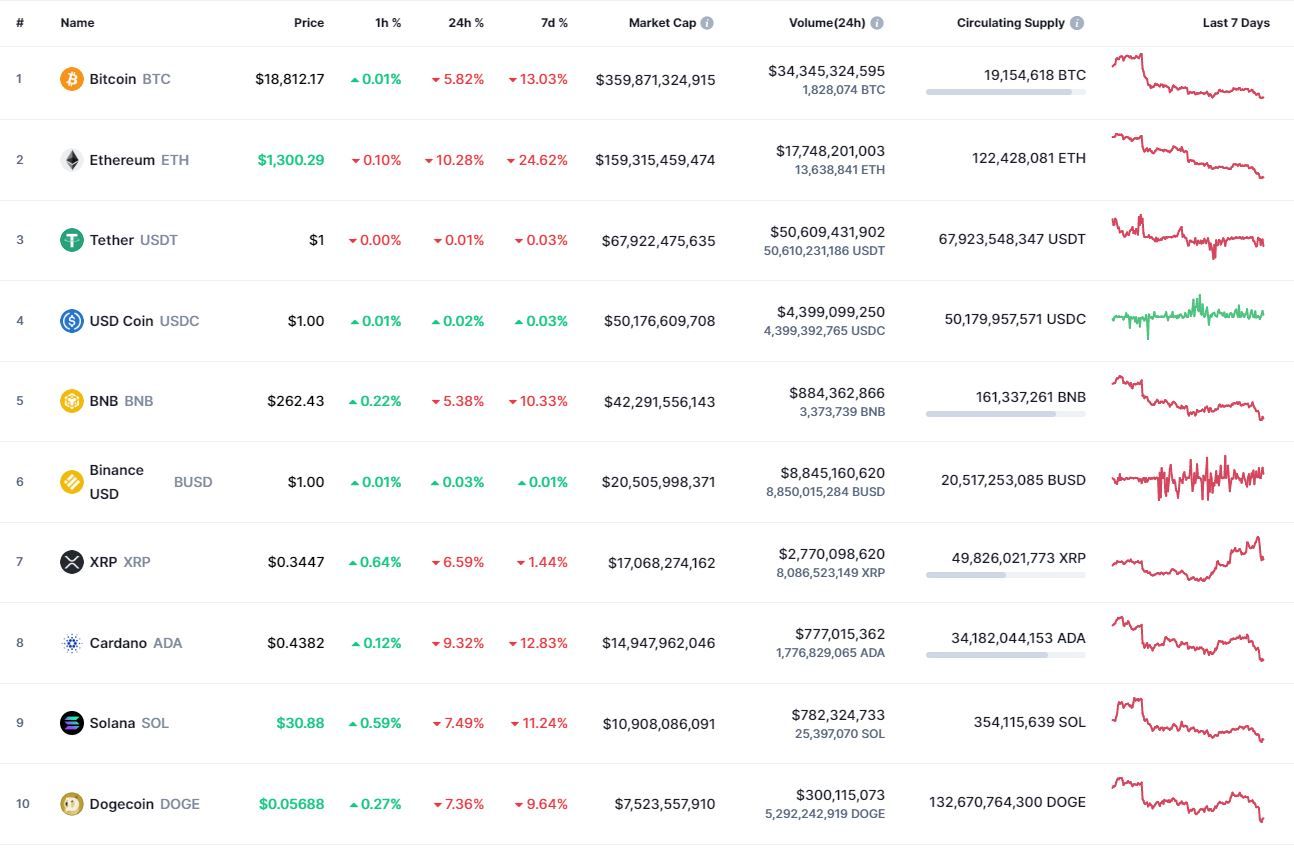Click the XRP black logo icon
1294x850 pixels.
click(72, 562)
